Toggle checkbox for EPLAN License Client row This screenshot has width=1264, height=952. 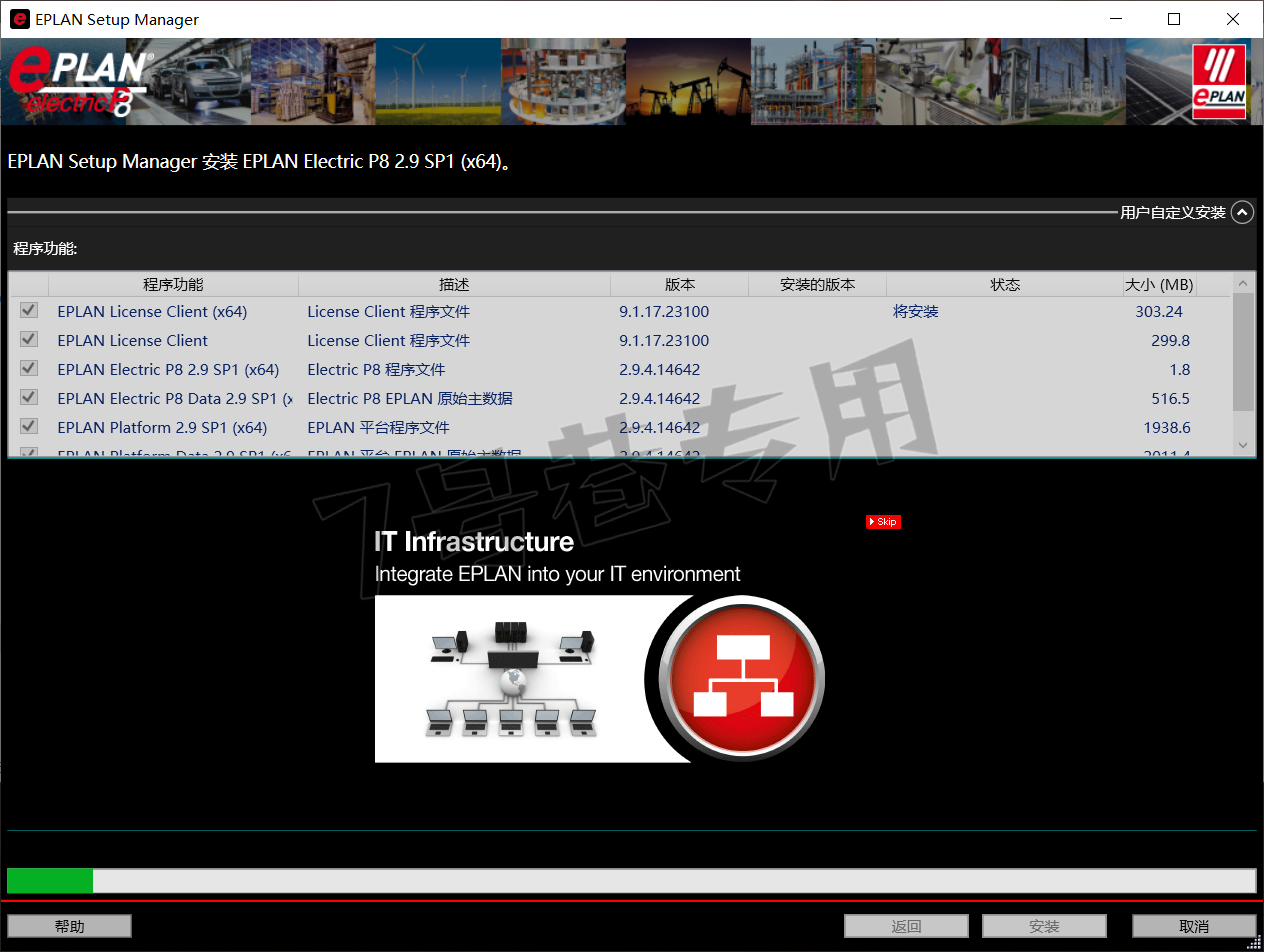(29, 340)
